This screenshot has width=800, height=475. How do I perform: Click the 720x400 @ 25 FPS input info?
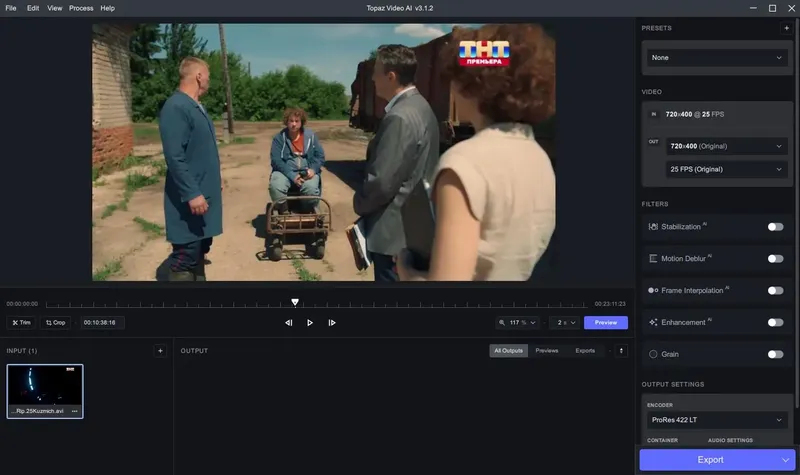tap(694, 114)
